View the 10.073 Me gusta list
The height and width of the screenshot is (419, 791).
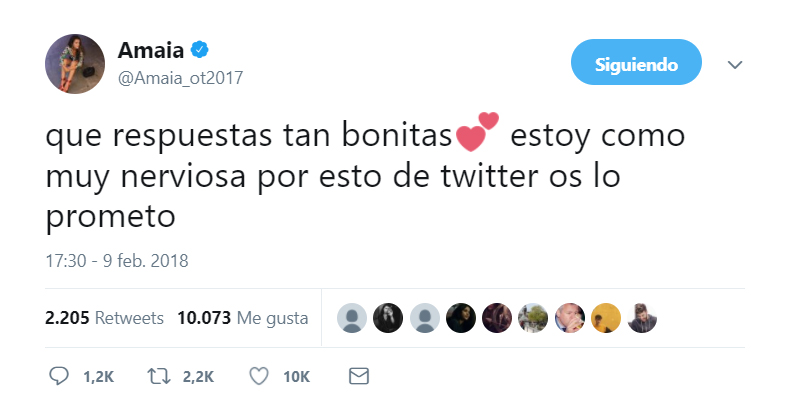(242, 318)
